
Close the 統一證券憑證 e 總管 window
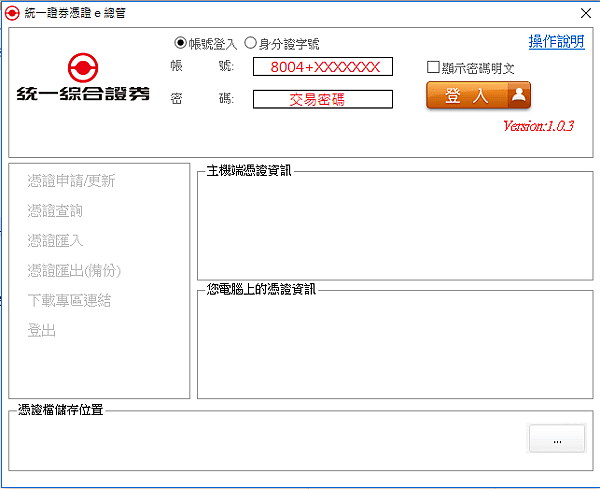coord(586,13)
